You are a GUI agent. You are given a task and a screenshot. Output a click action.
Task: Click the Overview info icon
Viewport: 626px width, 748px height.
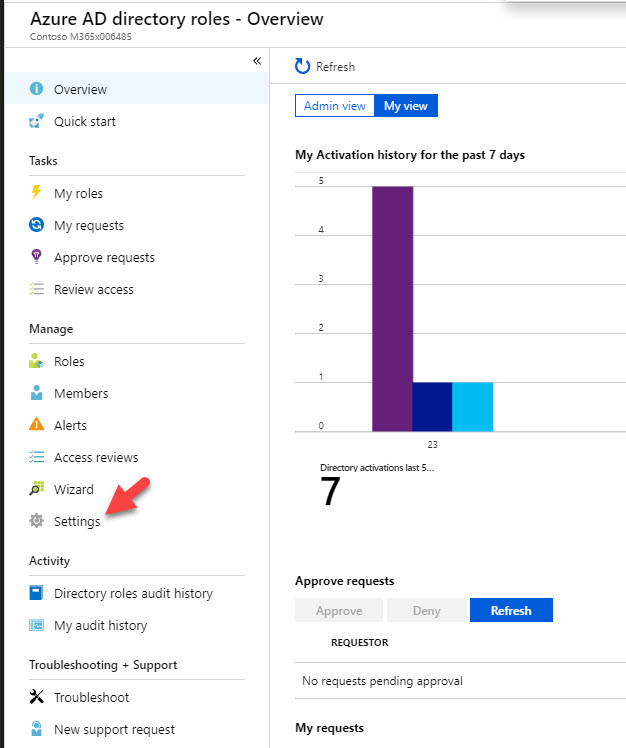[x=36, y=89]
